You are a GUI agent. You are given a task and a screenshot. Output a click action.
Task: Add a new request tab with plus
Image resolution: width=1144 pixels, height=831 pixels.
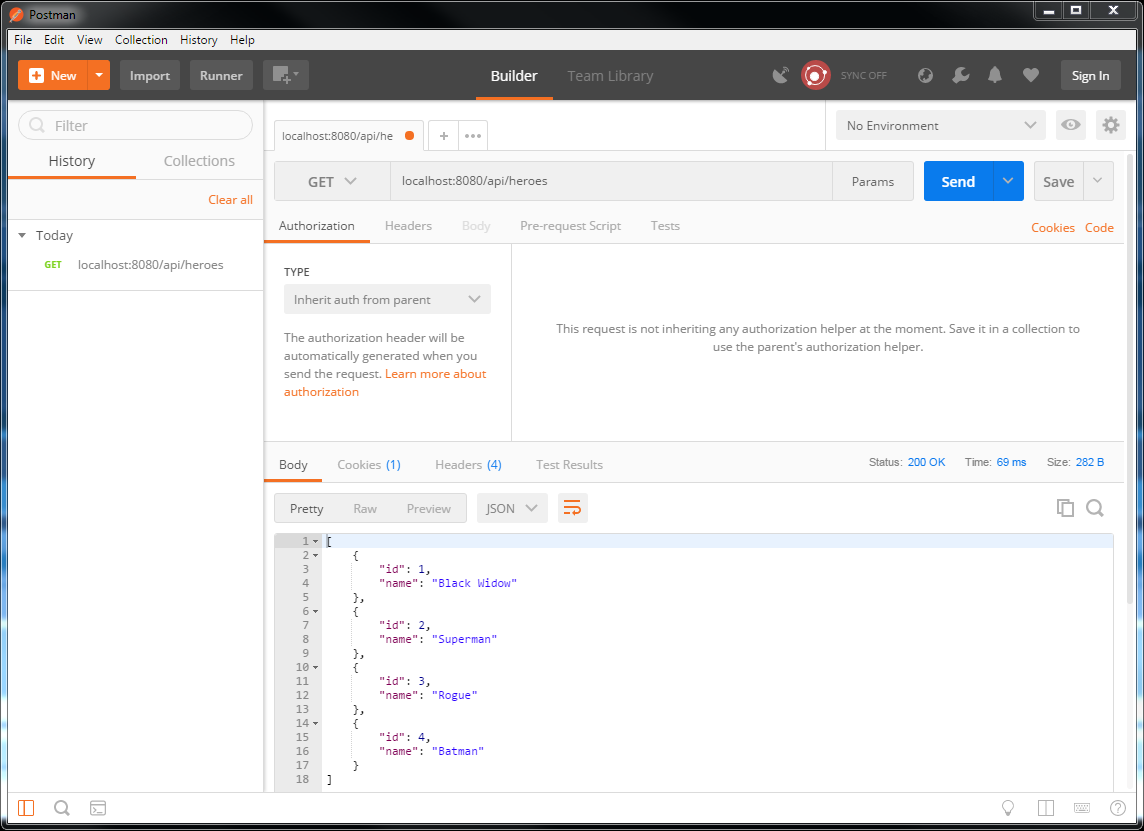tap(444, 136)
